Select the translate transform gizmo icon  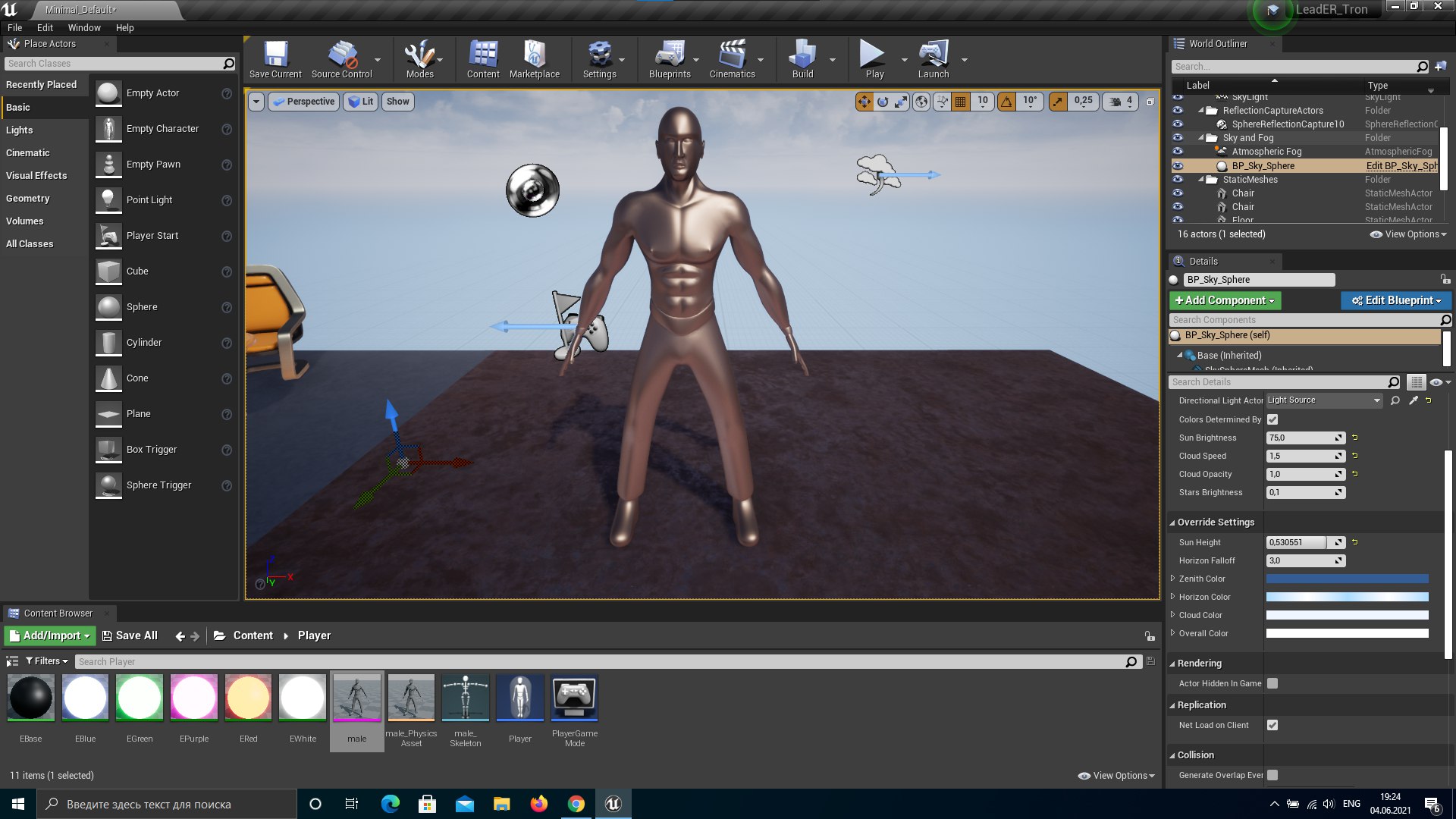[864, 101]
